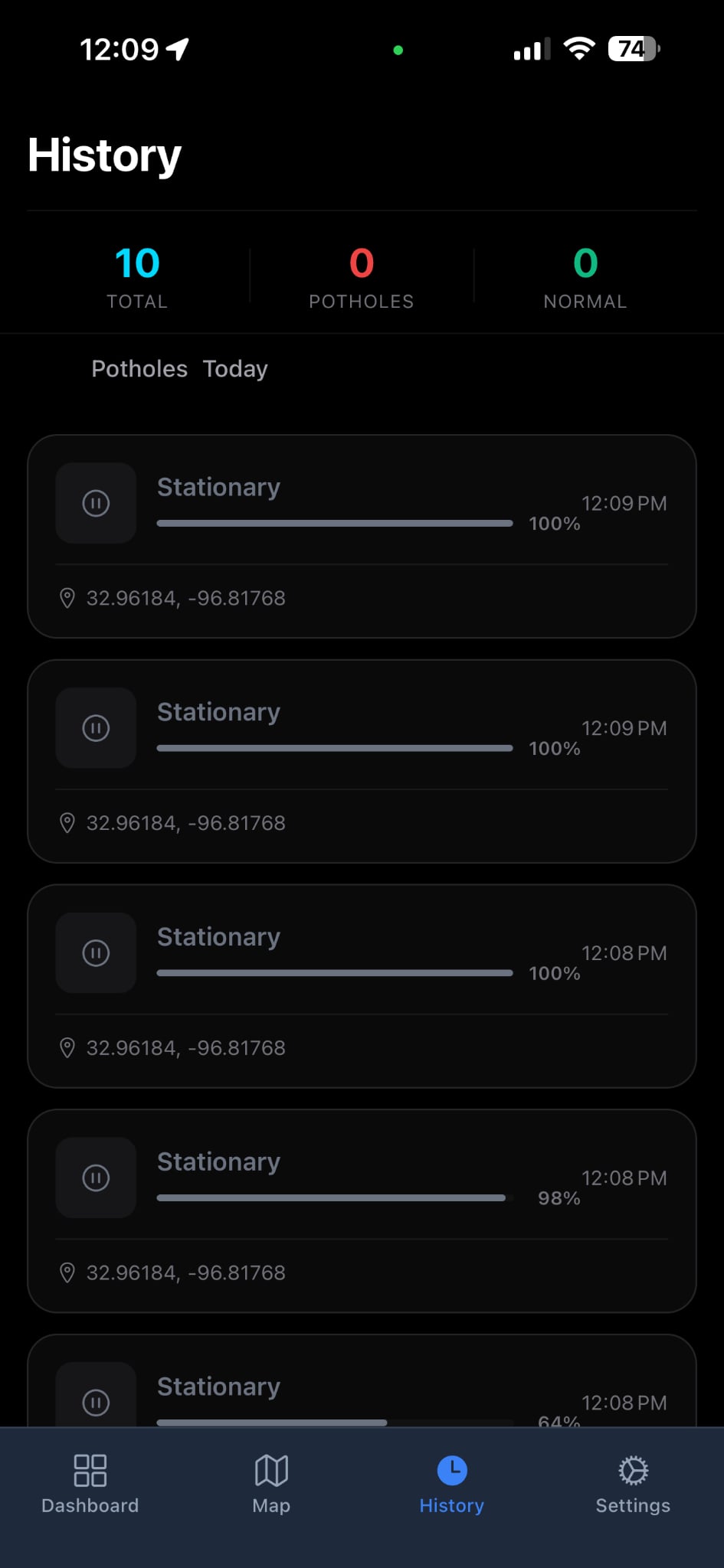Tap the battery indicator in status bar
724x1568 pixels.
633,50
